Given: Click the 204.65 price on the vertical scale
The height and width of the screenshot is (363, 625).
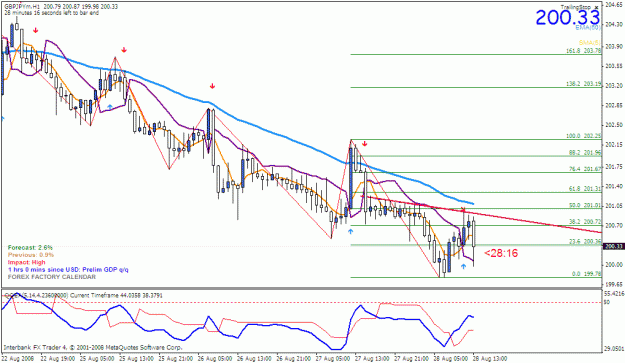Looking at the screenshot, I should [x=614, y=4].
